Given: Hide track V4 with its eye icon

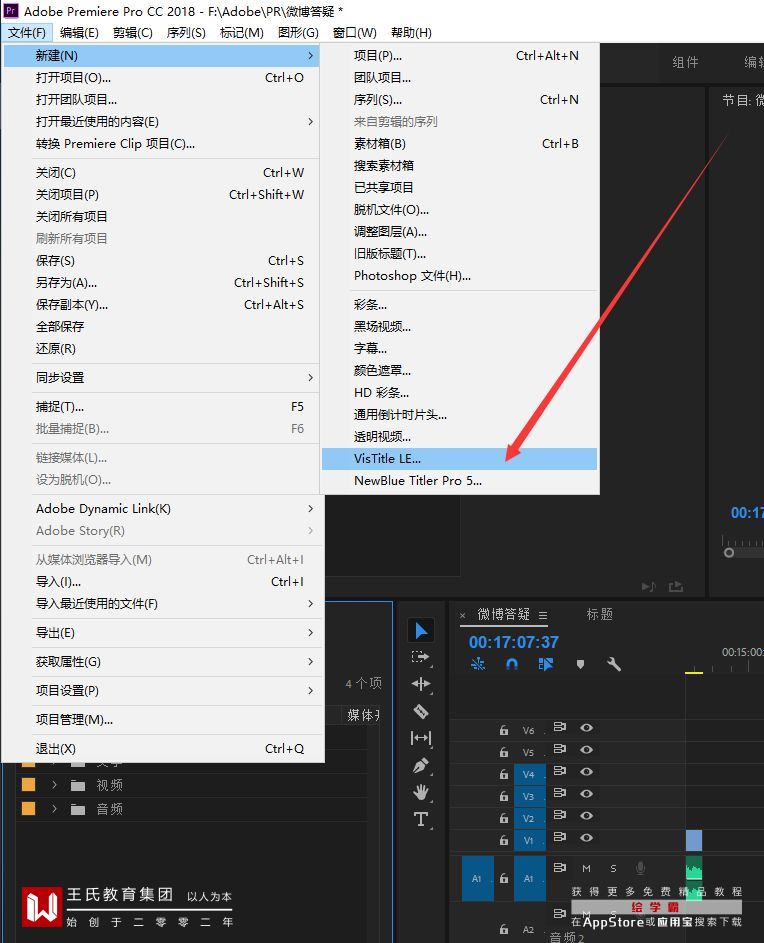Looking at the screenshot, I should [587, 772].
